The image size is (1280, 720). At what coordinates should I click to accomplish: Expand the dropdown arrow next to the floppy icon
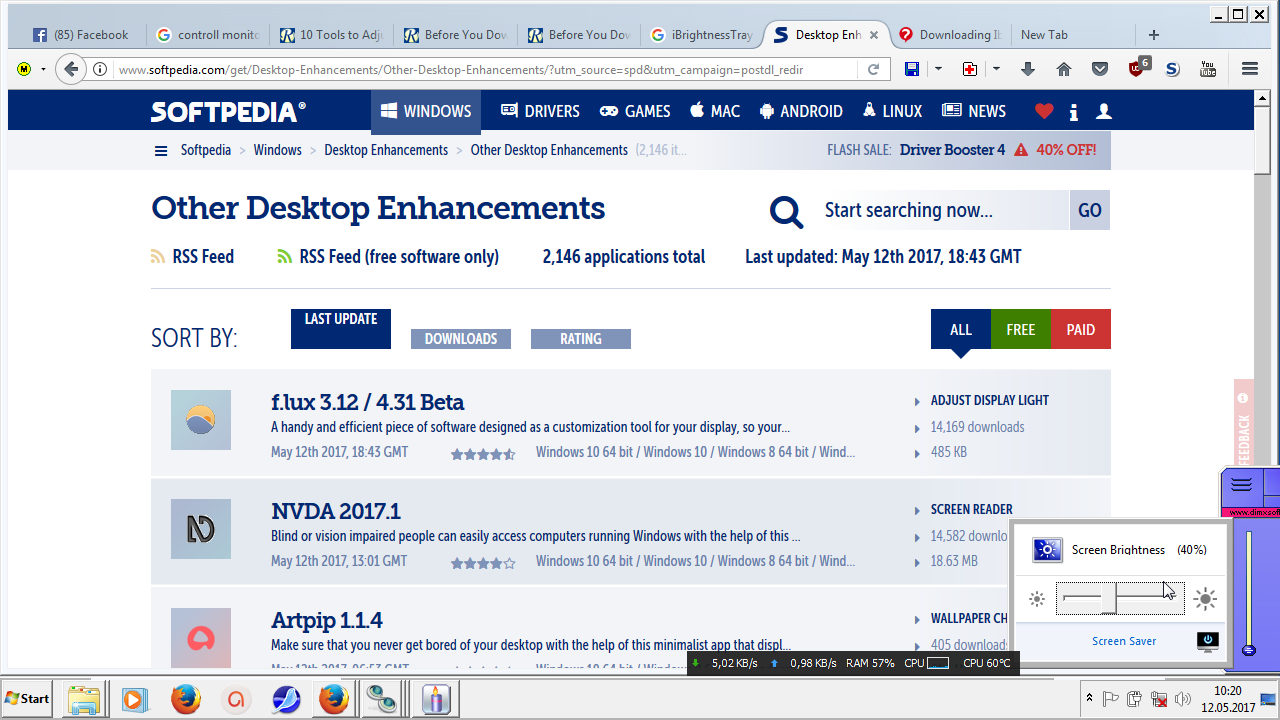point(938,69)
